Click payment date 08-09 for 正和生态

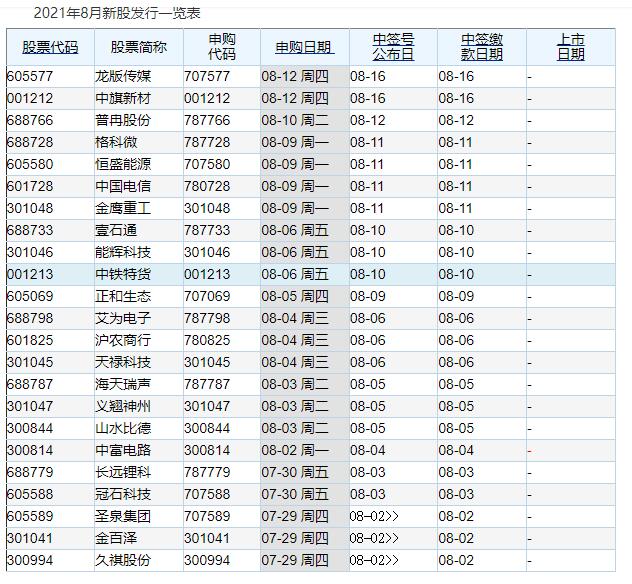coord(456,296)
